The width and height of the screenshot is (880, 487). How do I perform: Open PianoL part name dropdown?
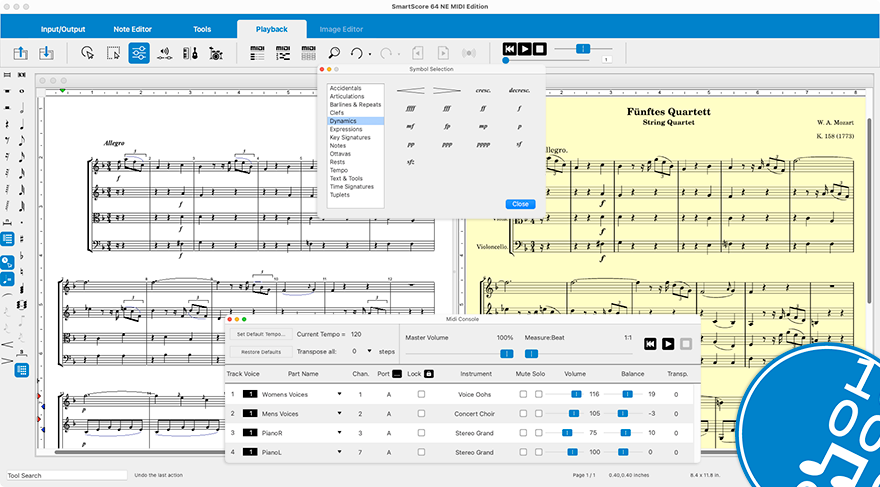pos(340,452)
